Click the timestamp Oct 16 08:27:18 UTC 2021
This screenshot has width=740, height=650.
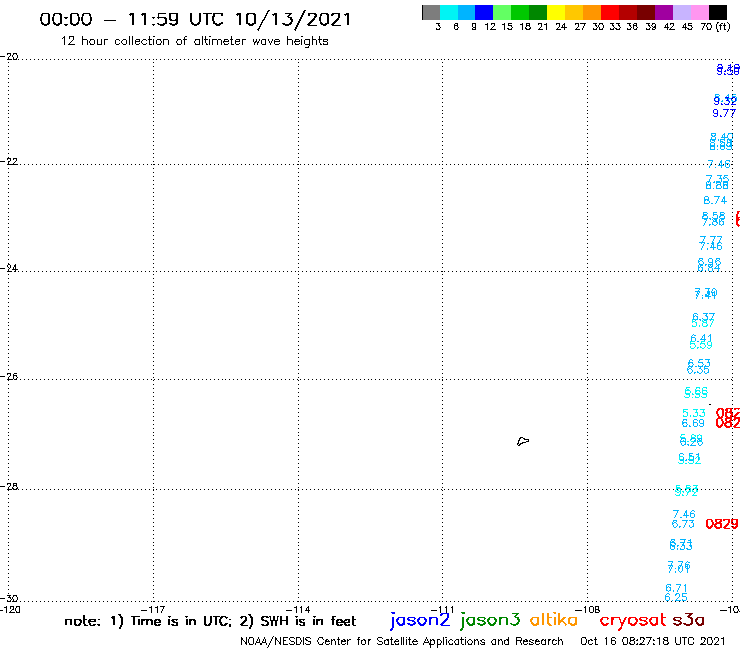652,641
